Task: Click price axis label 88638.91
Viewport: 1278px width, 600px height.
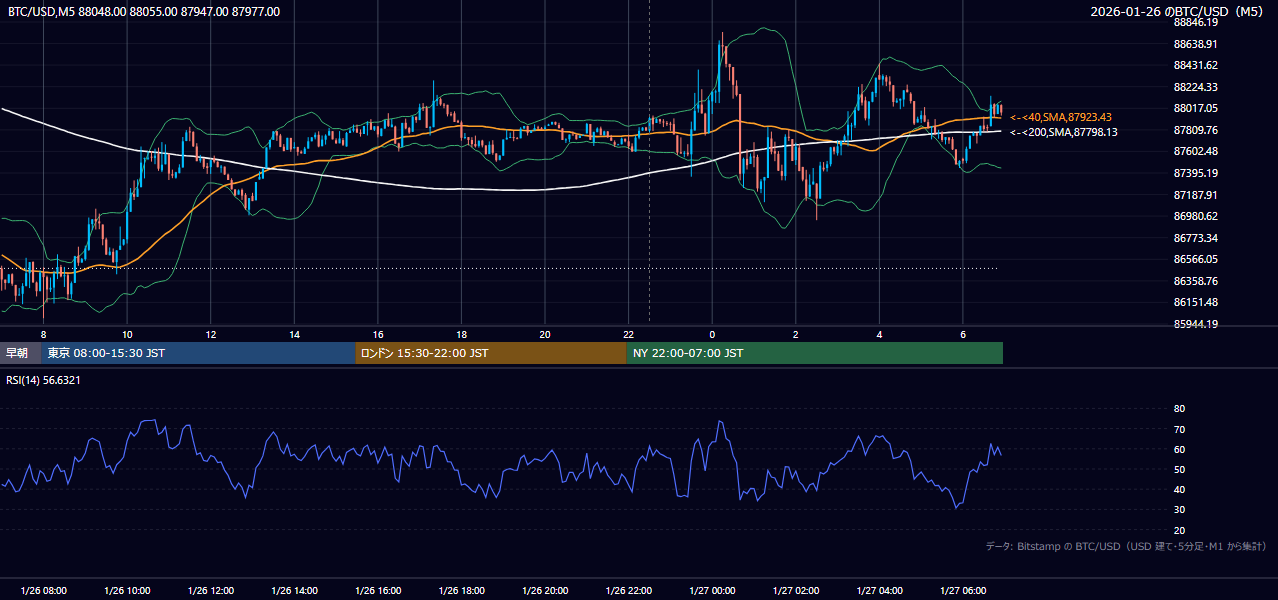Action: [1196, 44]
